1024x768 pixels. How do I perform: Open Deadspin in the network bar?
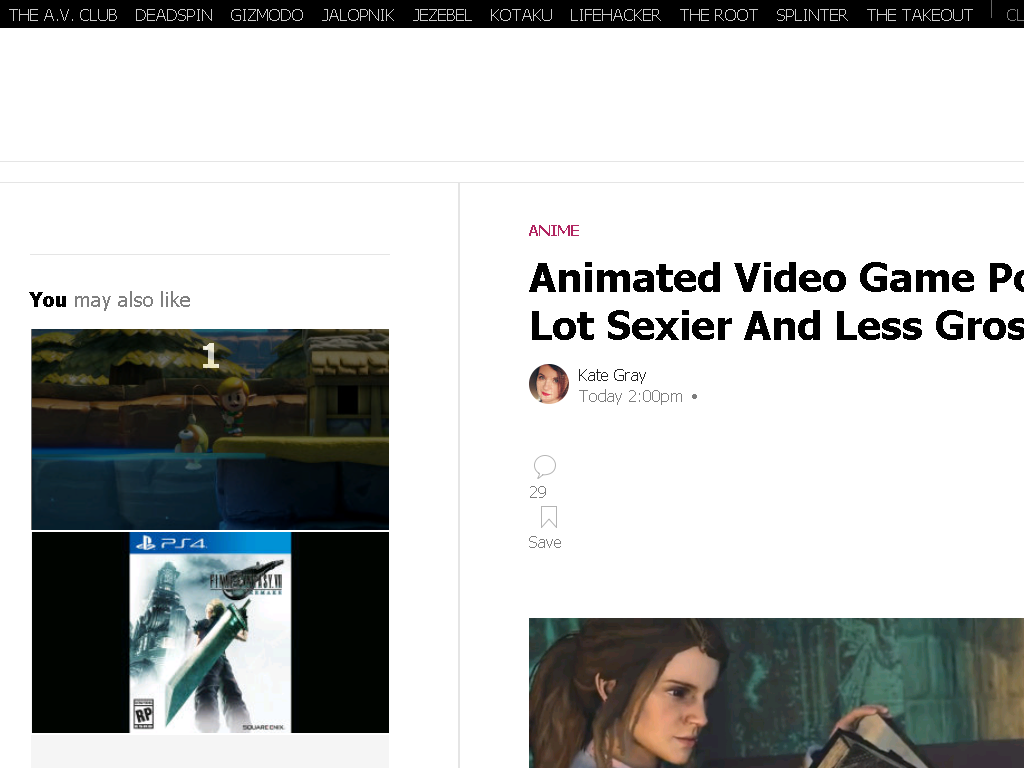(174, 14)
